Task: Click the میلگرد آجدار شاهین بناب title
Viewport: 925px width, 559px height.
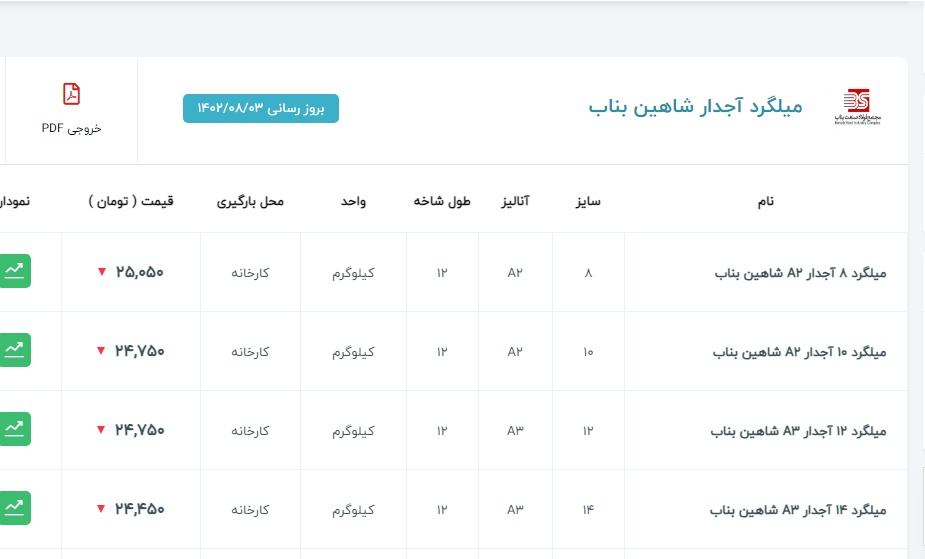Action: 695,107
